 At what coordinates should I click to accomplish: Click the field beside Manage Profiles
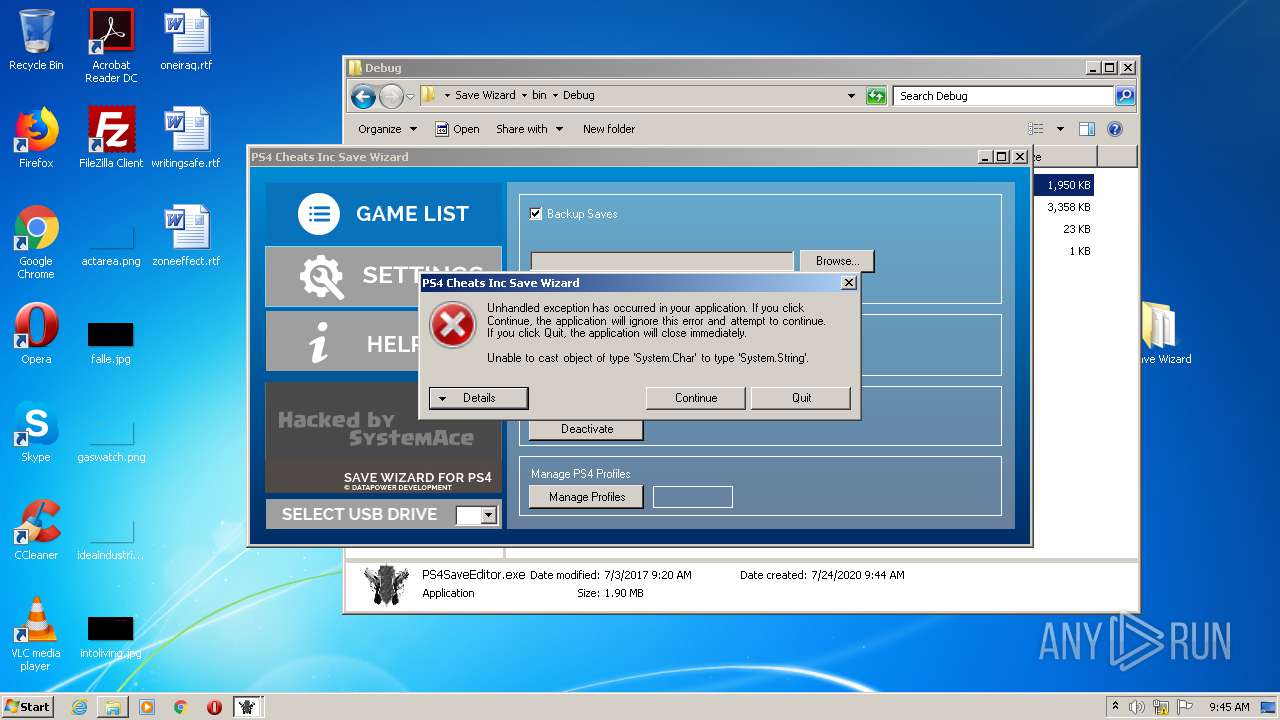click(693, 497)
